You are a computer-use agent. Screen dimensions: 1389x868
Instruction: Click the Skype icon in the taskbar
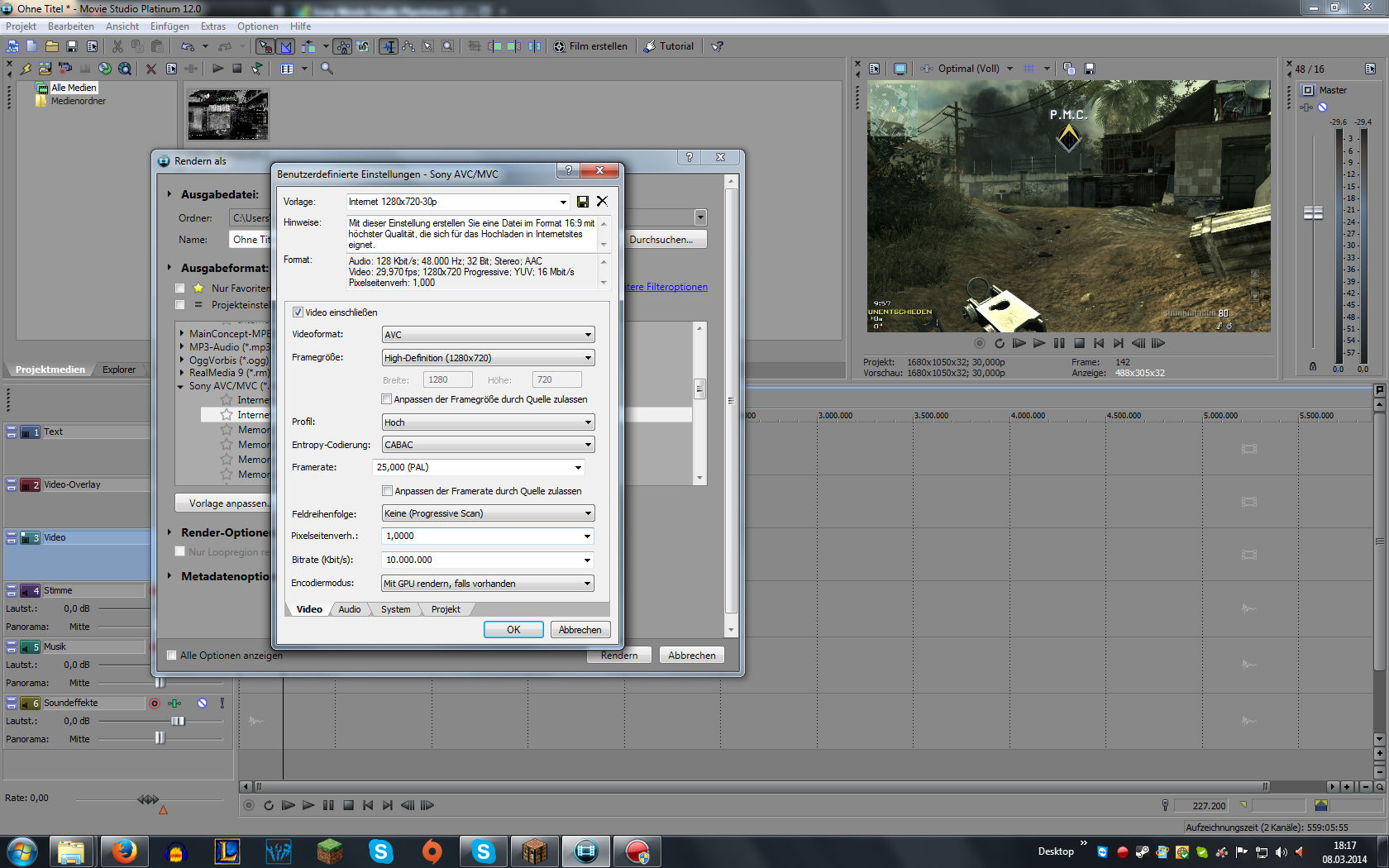380,851
